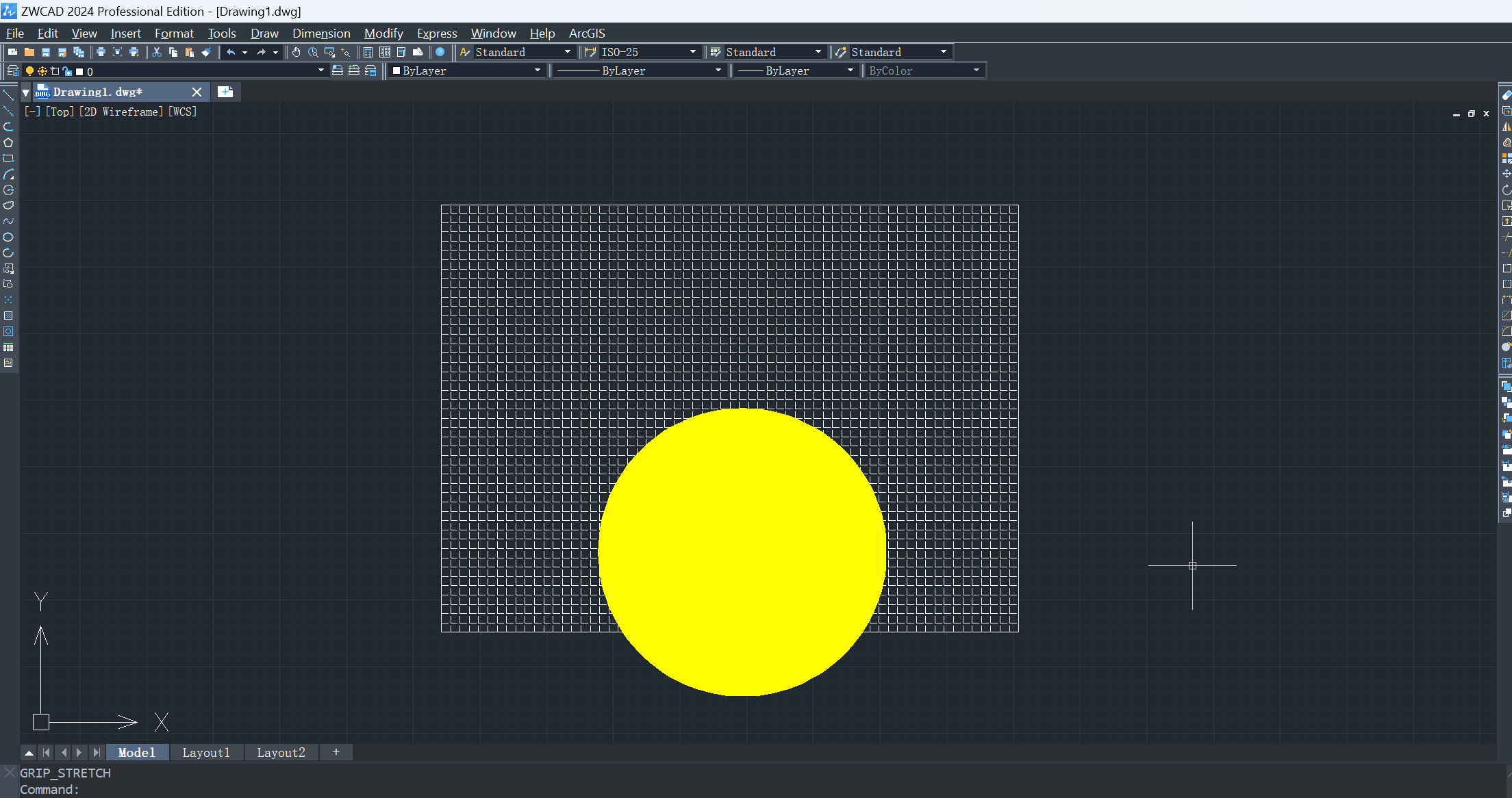Open the ArcGIS menu
The width and height of the screenshot is (1512, 798).
click(587, 33)
